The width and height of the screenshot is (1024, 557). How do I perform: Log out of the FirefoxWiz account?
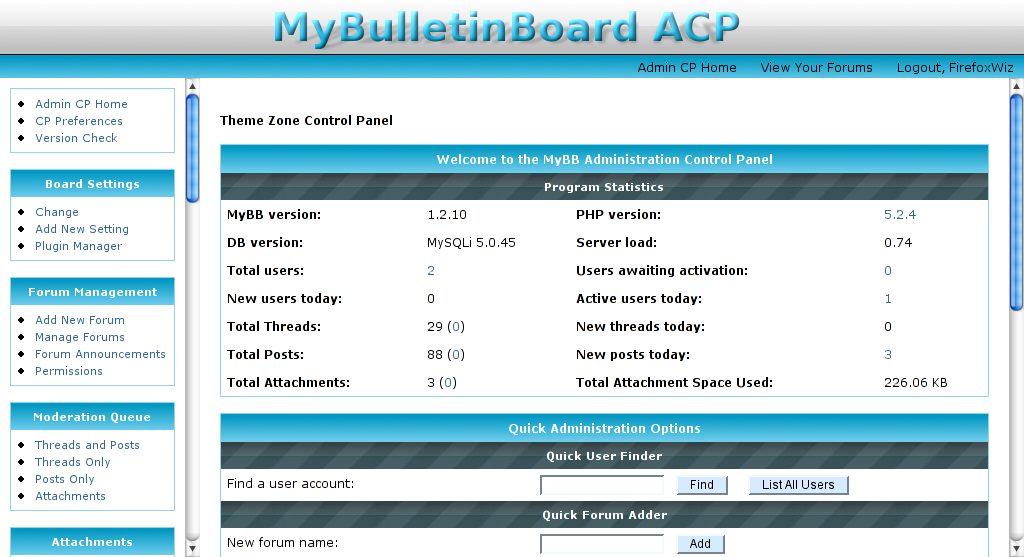954,68
